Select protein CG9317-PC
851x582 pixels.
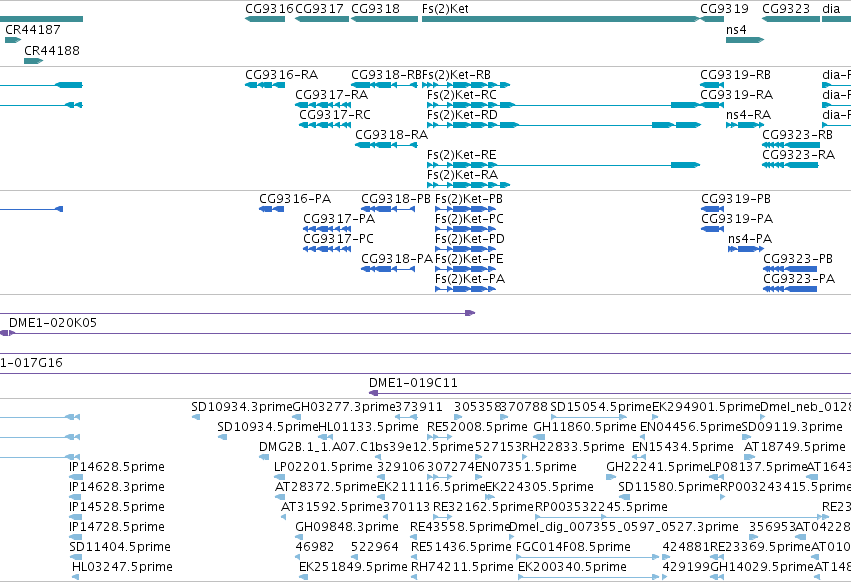(339, 239)
